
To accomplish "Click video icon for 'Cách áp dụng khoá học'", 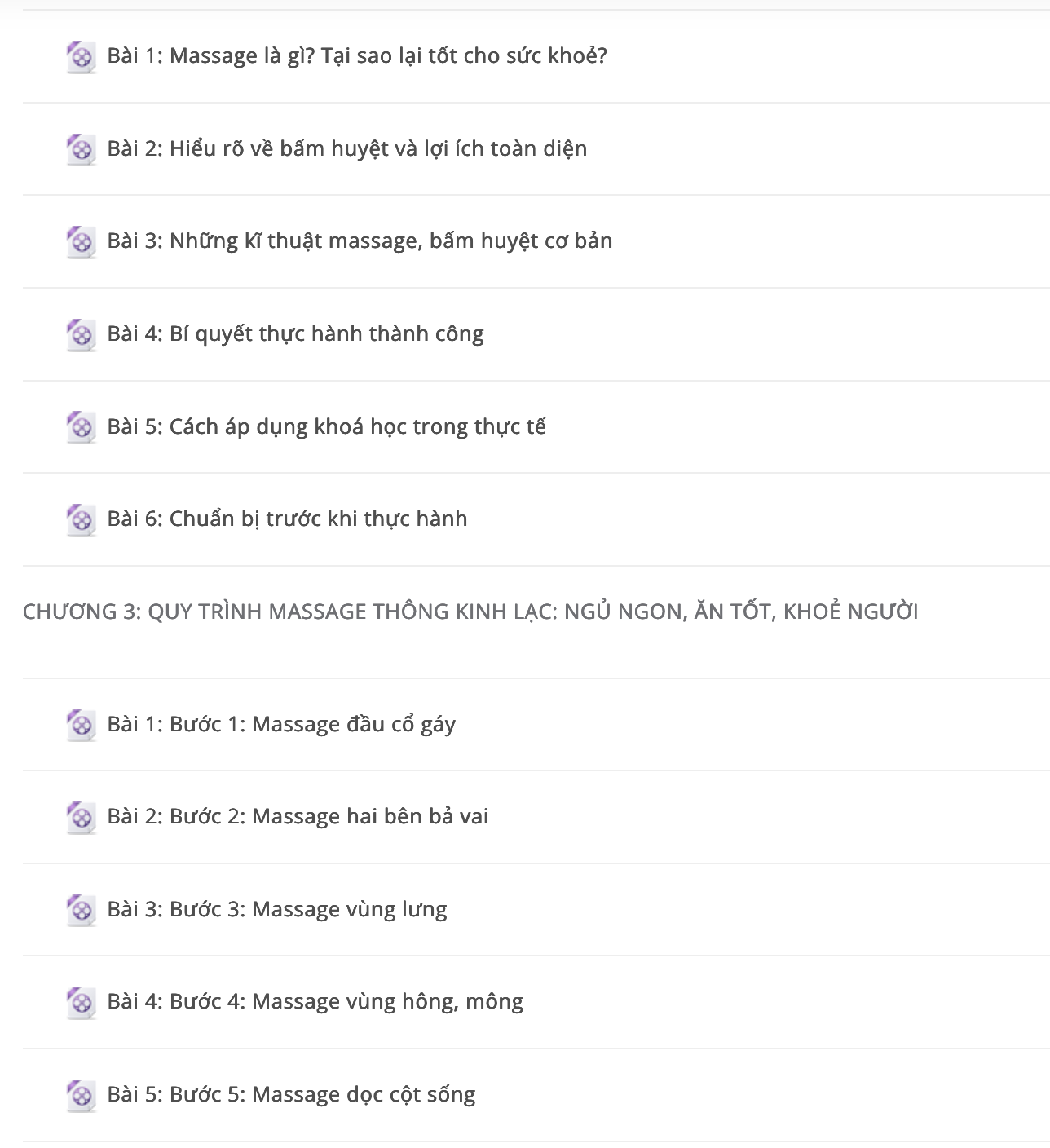I will (81, 427).
